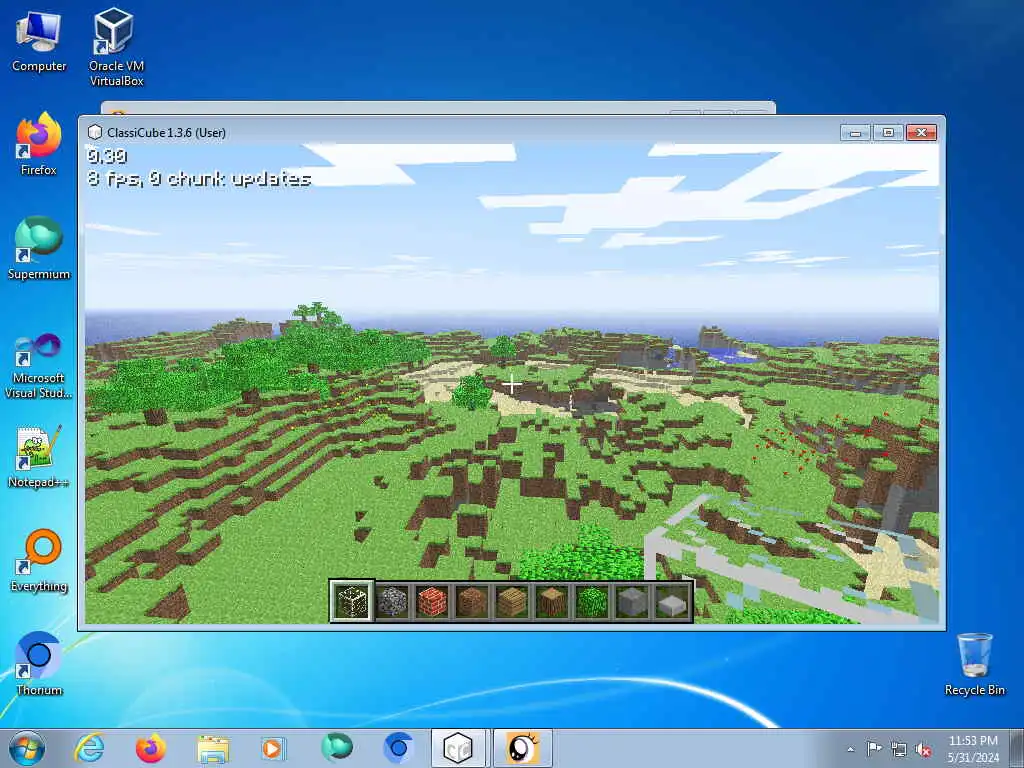This screenshot has width=1024, height=768.
Task: Select the cobblestone block in hotbar
Action: (392, 601)
